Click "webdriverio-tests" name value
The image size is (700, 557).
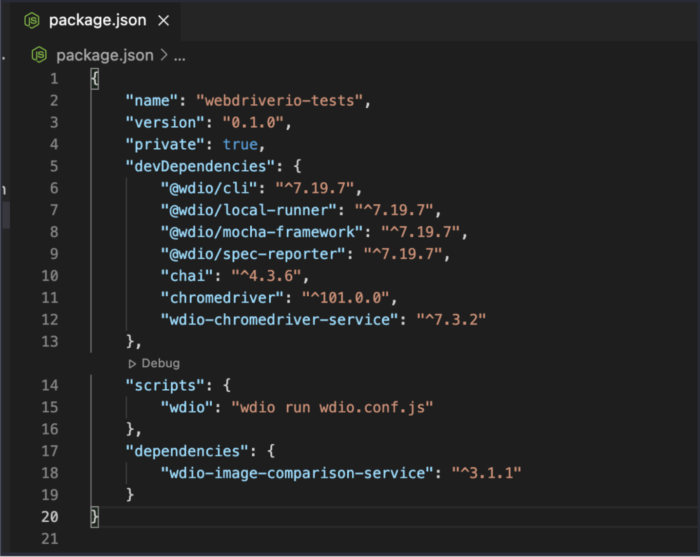coord(284,100)
